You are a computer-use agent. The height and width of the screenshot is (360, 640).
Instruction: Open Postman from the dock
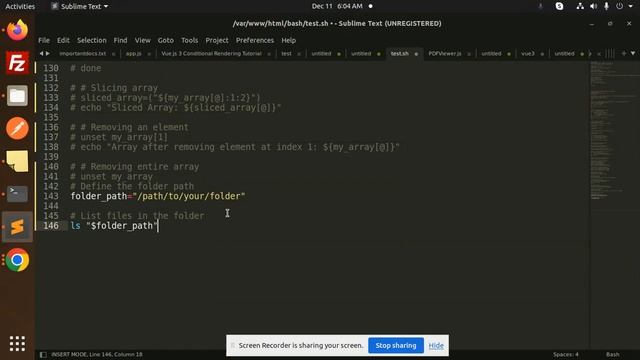pos(17,128)
